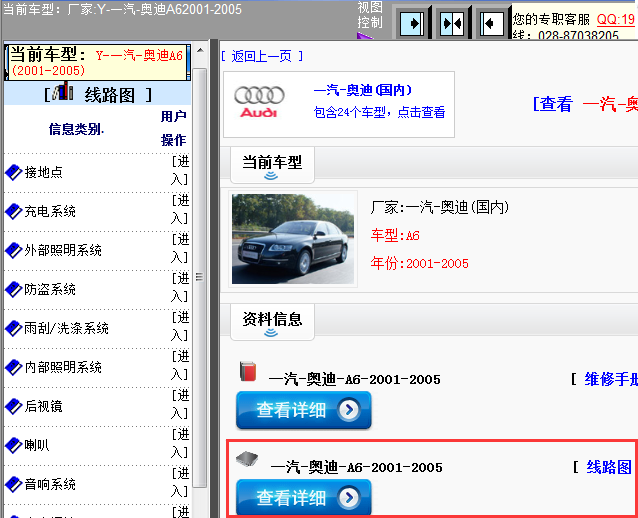Click the 车型:A6 red text
This screenshot has width=638, height=518.
[x=395, y=236]
